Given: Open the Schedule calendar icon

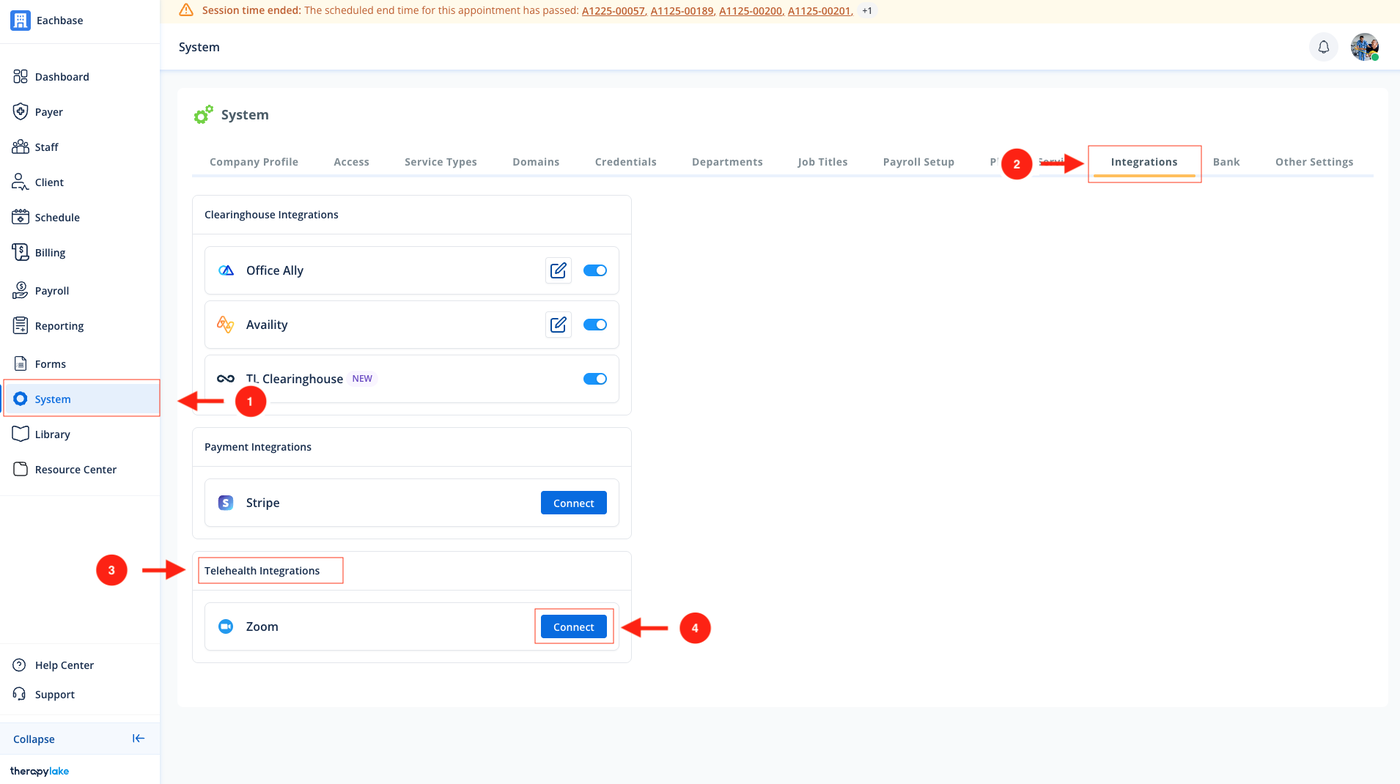Looking at the screenshot, I should [x=20, y=217].
